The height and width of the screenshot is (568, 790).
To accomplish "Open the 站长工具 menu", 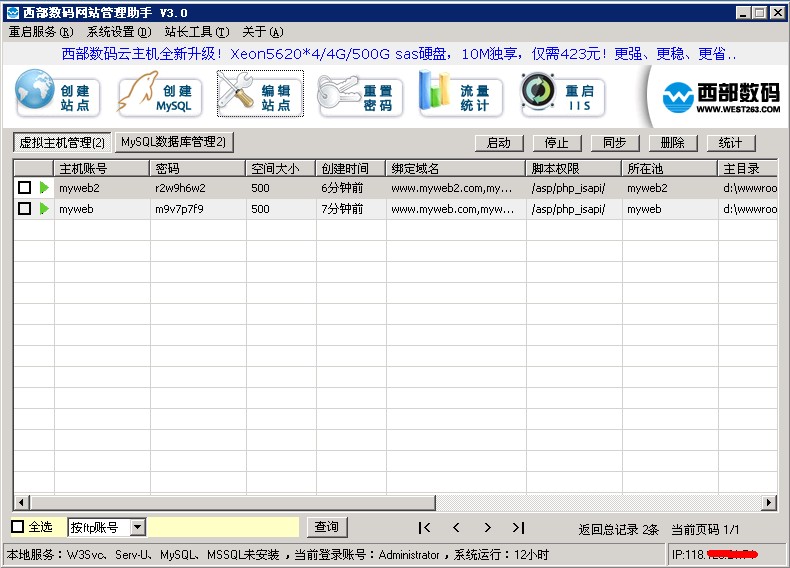I will point(196,32).
